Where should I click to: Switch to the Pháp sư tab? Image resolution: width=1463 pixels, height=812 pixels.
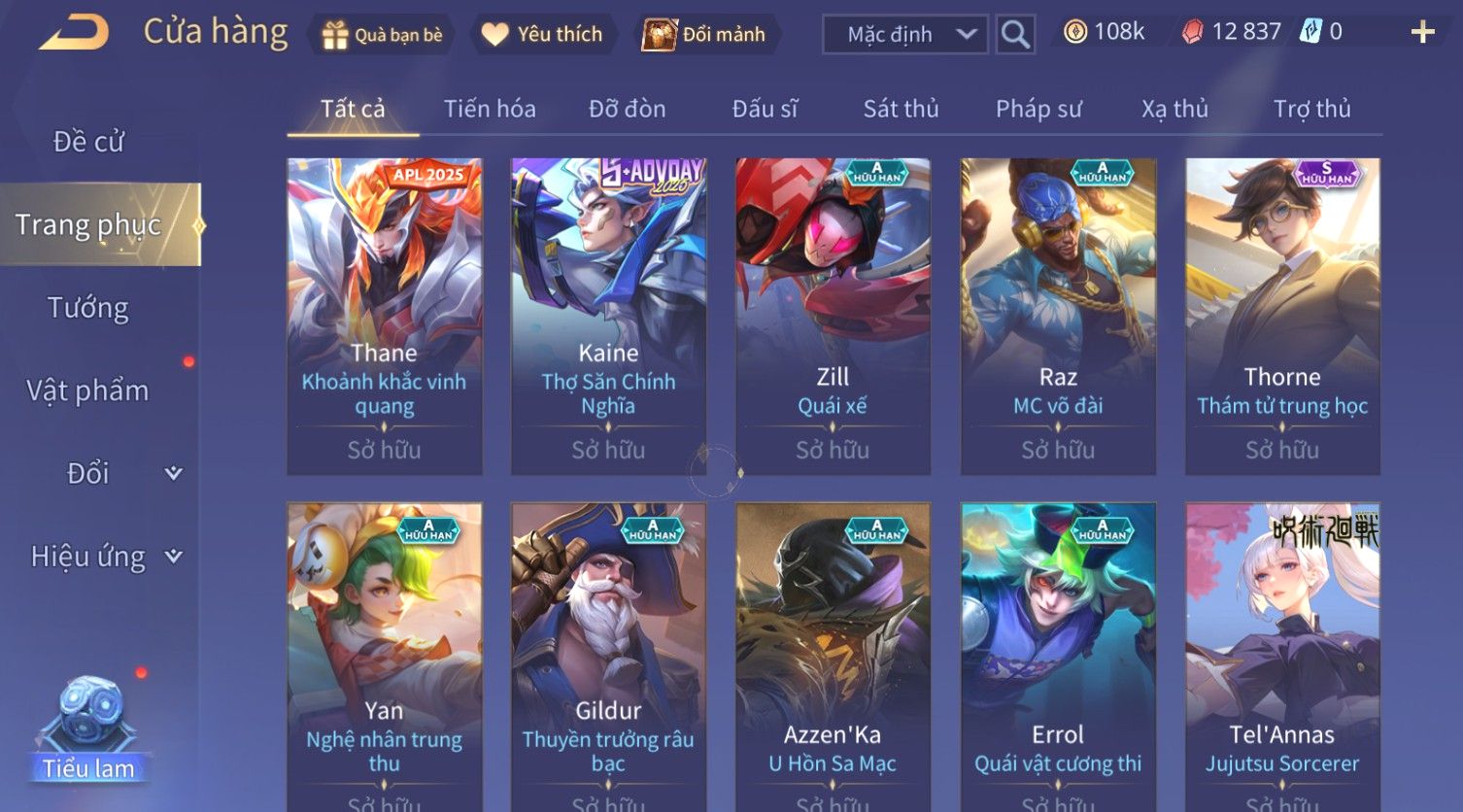(x=1038, y=109)
